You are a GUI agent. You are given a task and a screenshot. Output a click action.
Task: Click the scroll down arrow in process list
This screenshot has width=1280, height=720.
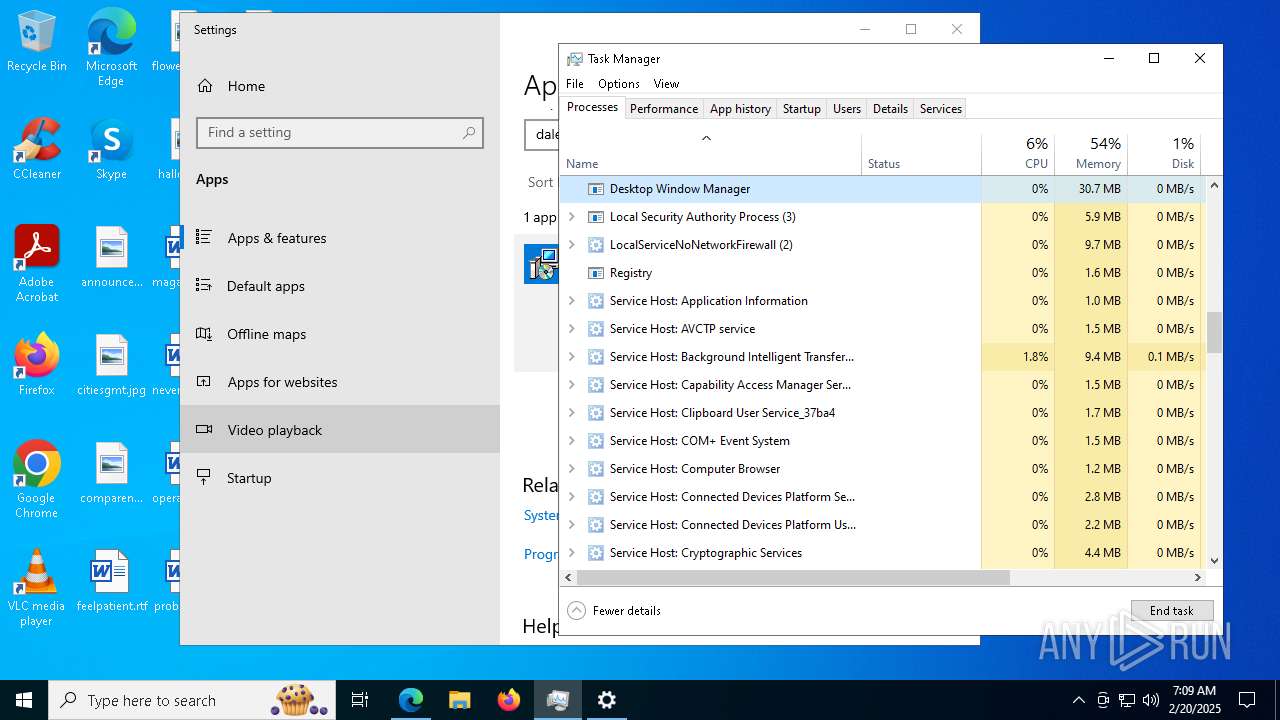1215,561
